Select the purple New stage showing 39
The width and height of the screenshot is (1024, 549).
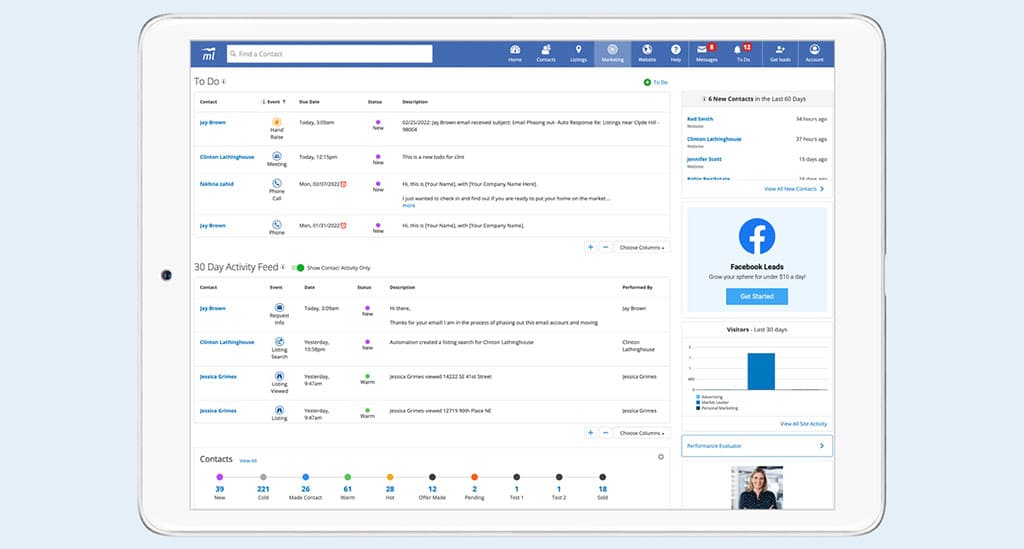click(219, 488)
